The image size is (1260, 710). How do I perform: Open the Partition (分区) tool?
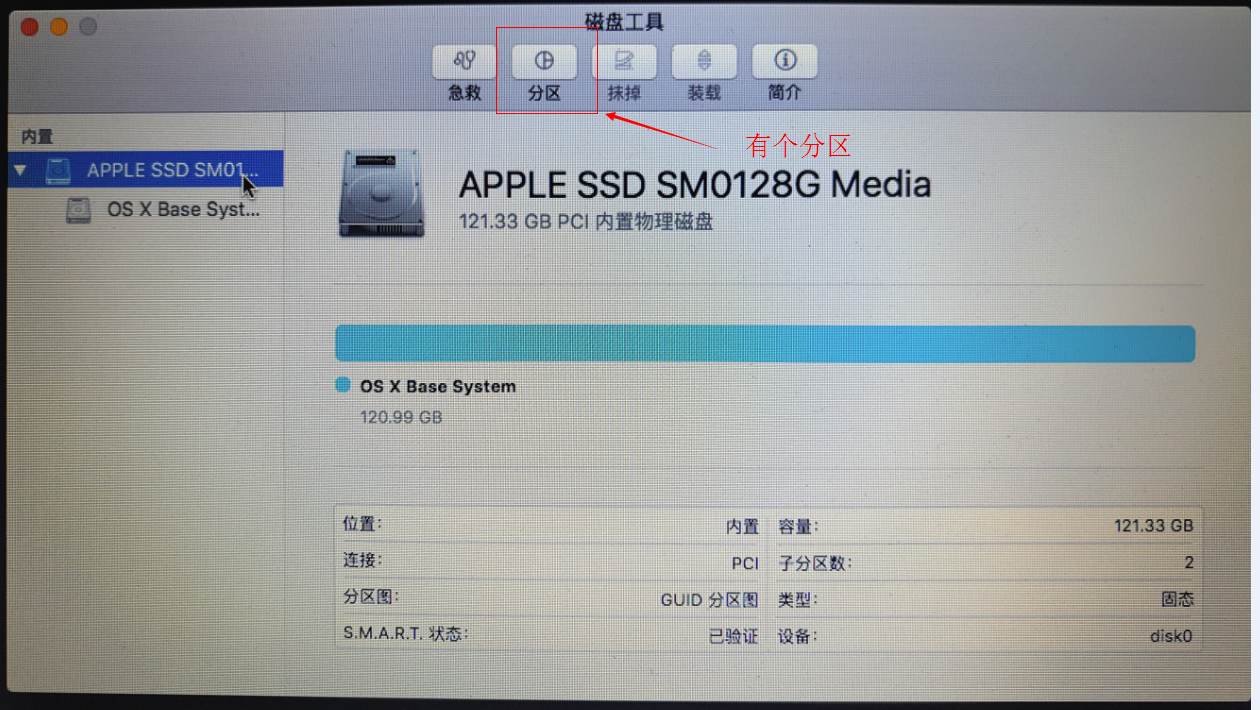pos(544,61)
